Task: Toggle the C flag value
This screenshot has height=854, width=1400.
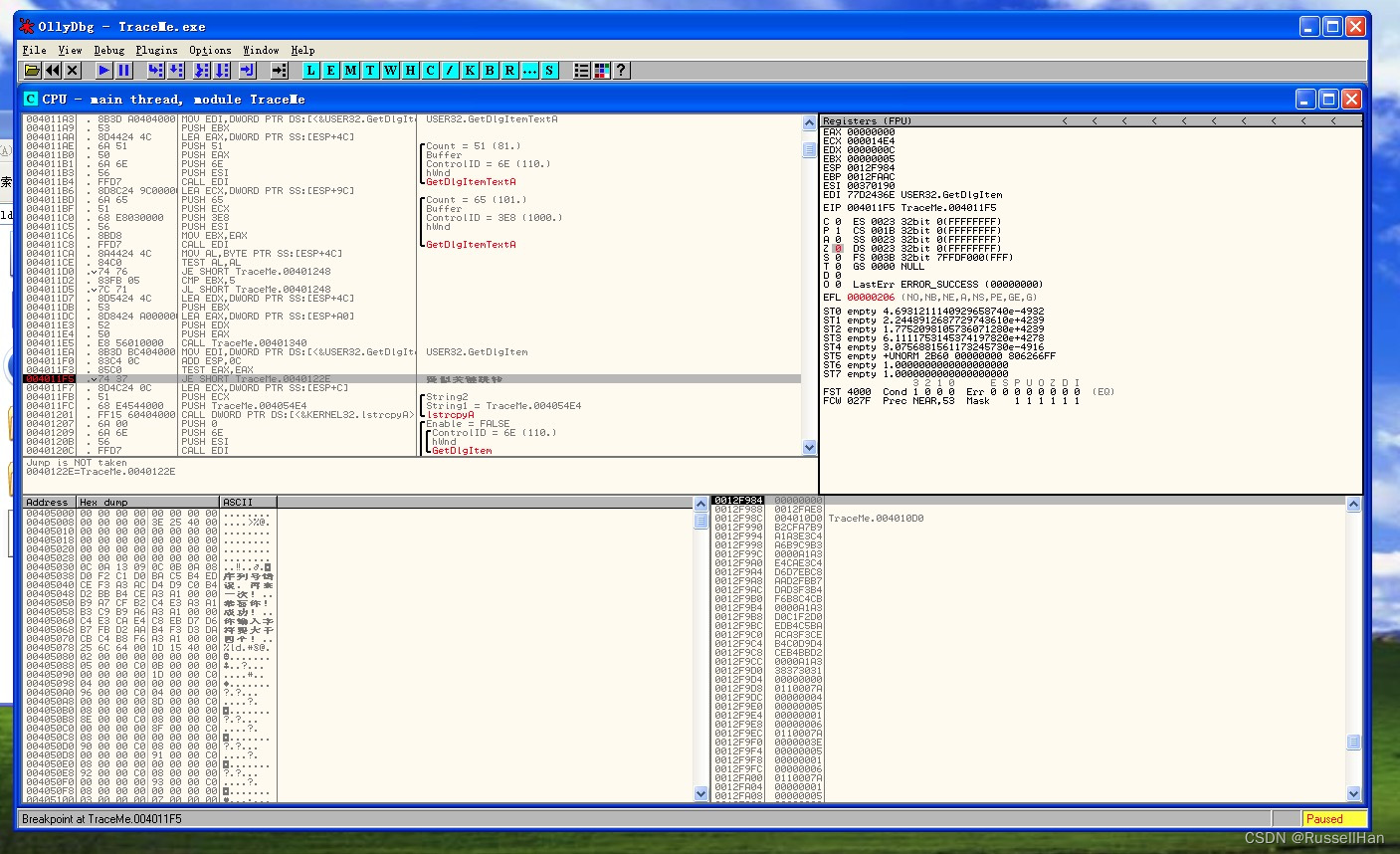Action: tap(838, 222)
